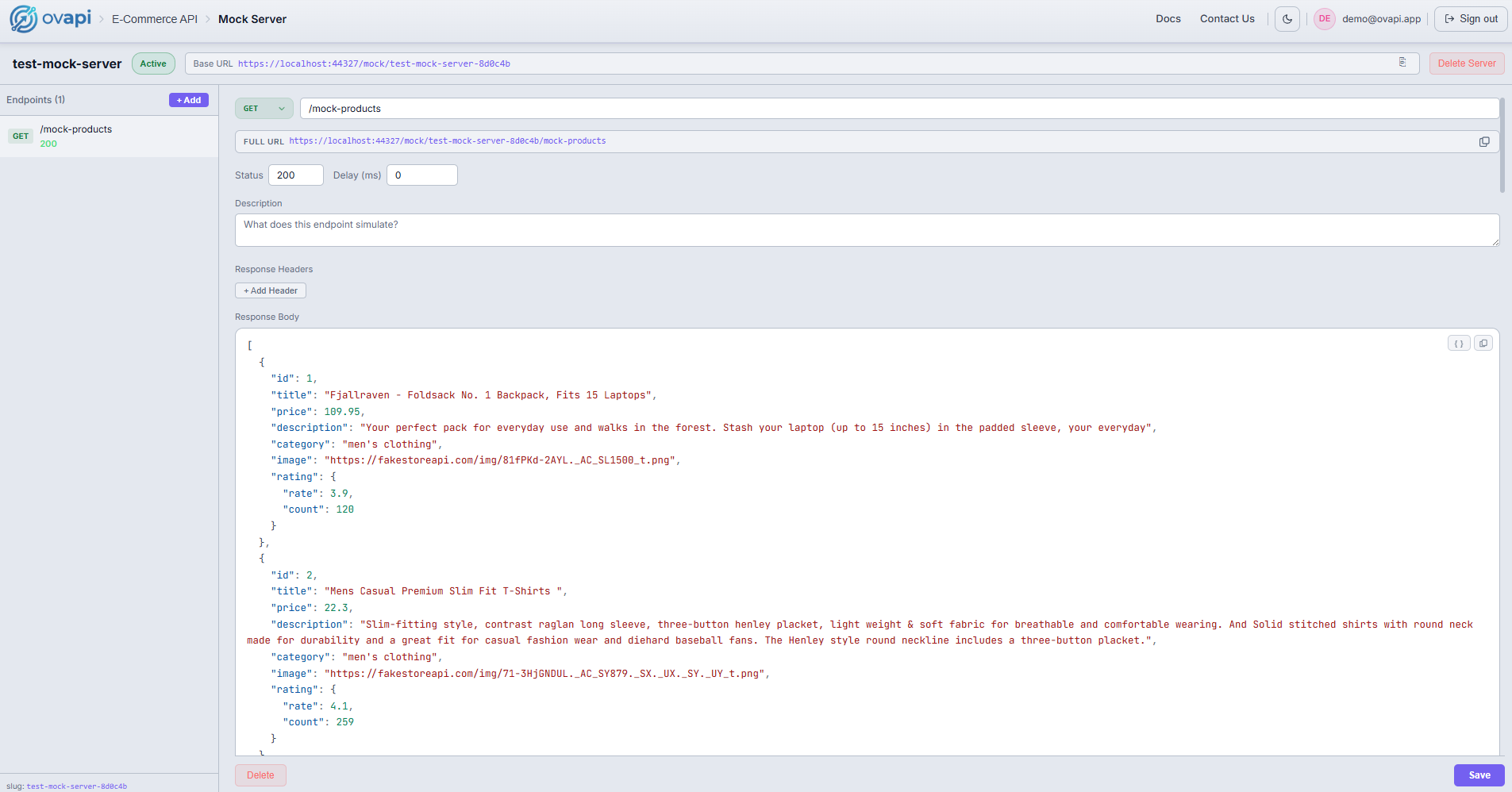Open the Docs page
The height and width of the screenshot is (792, 1512).
click(1168, 18)
